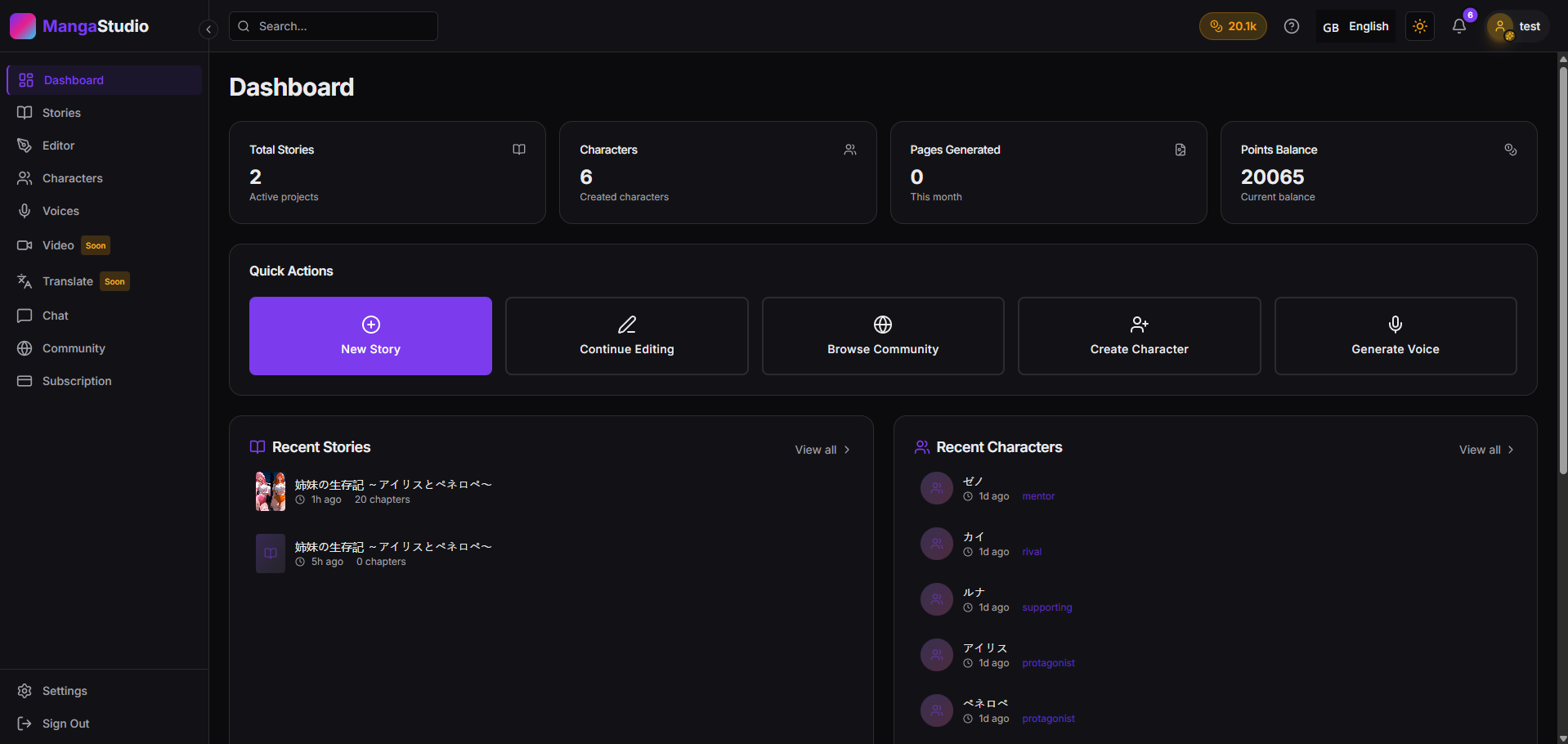Click avatar icon beside ルナ
This screenshot has height=744, width=1568.
tap(937, 599)
